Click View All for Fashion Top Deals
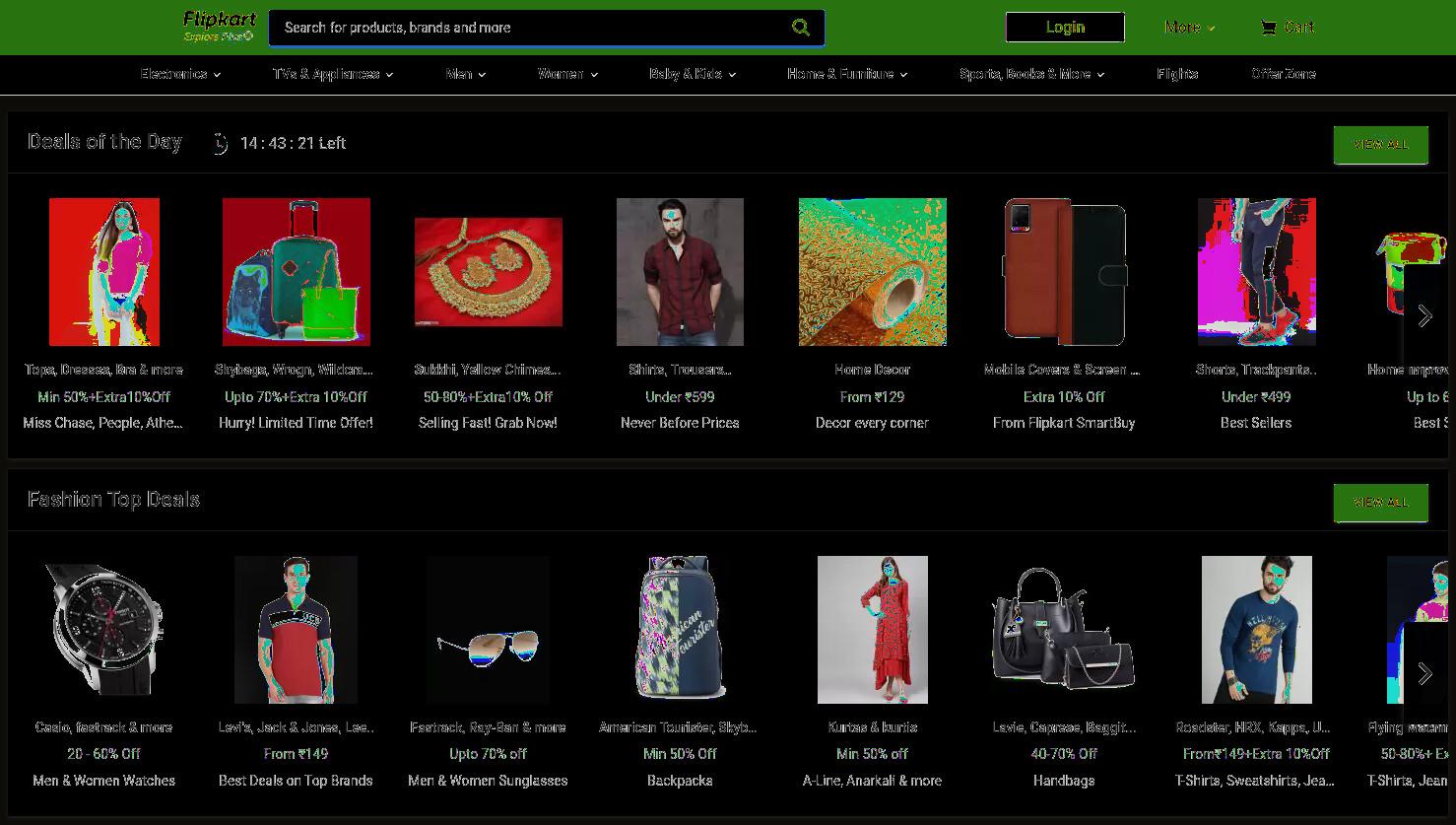 pos(1381,503)
